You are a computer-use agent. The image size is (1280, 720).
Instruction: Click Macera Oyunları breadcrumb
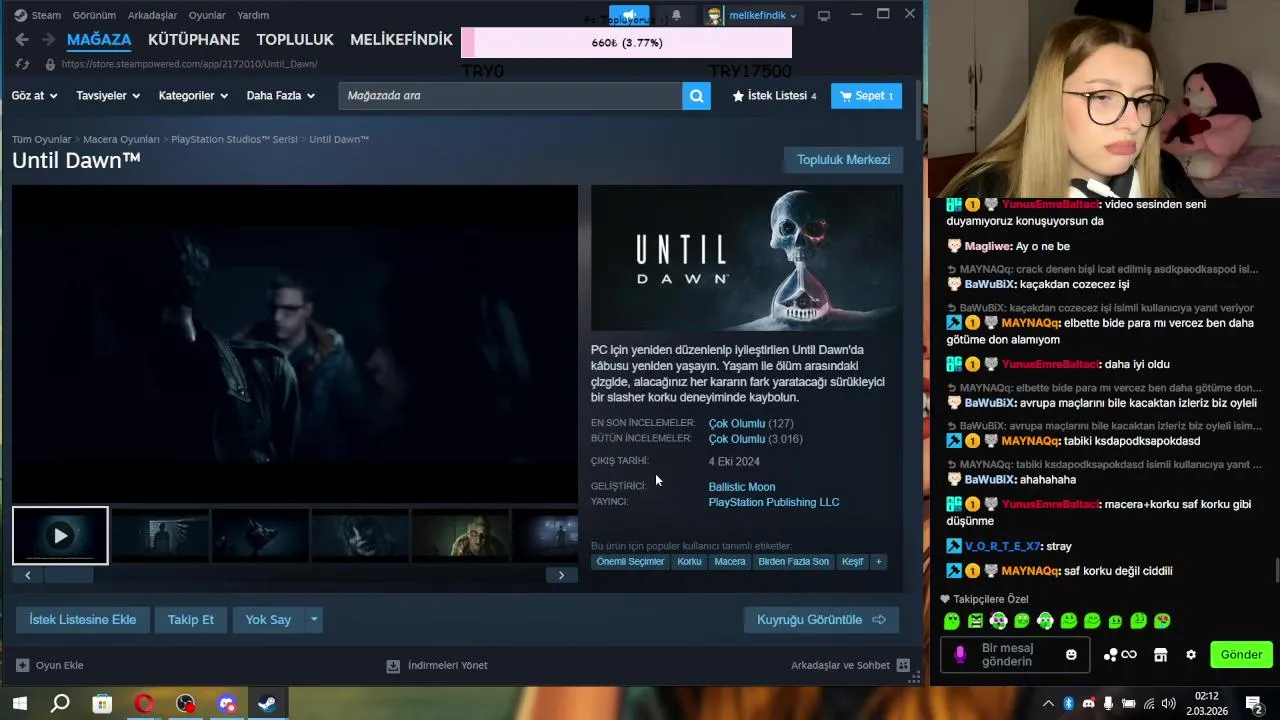(121, 140)
